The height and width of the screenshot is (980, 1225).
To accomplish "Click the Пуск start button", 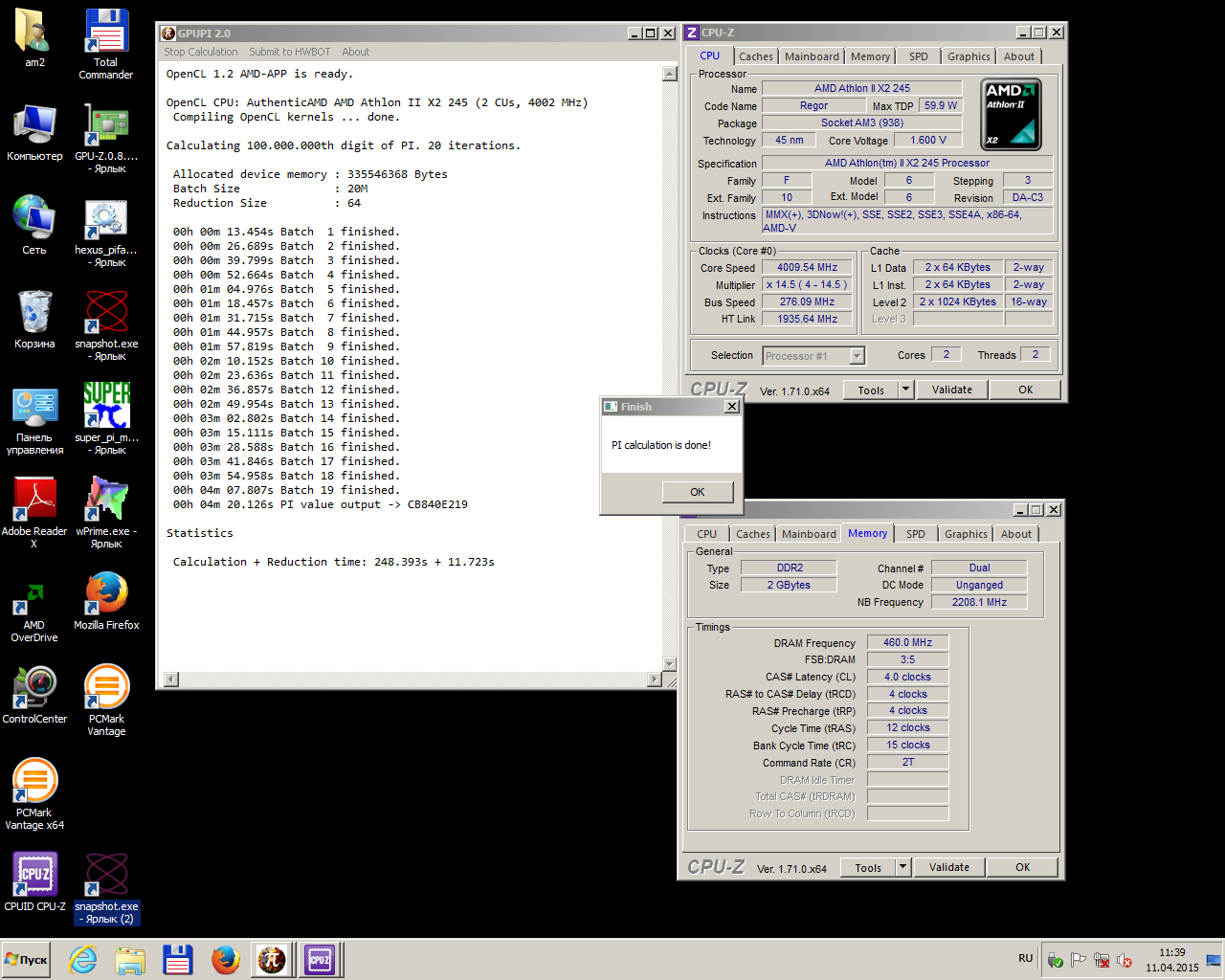I will pyautogui.click(x=26, y=960).
